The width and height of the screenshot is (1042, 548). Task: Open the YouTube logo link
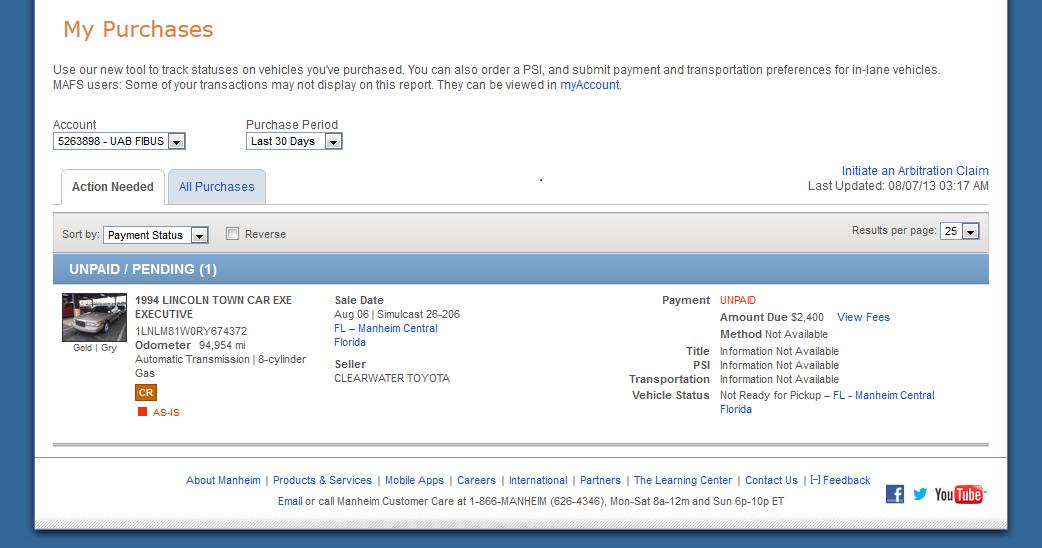click(959, 494)
